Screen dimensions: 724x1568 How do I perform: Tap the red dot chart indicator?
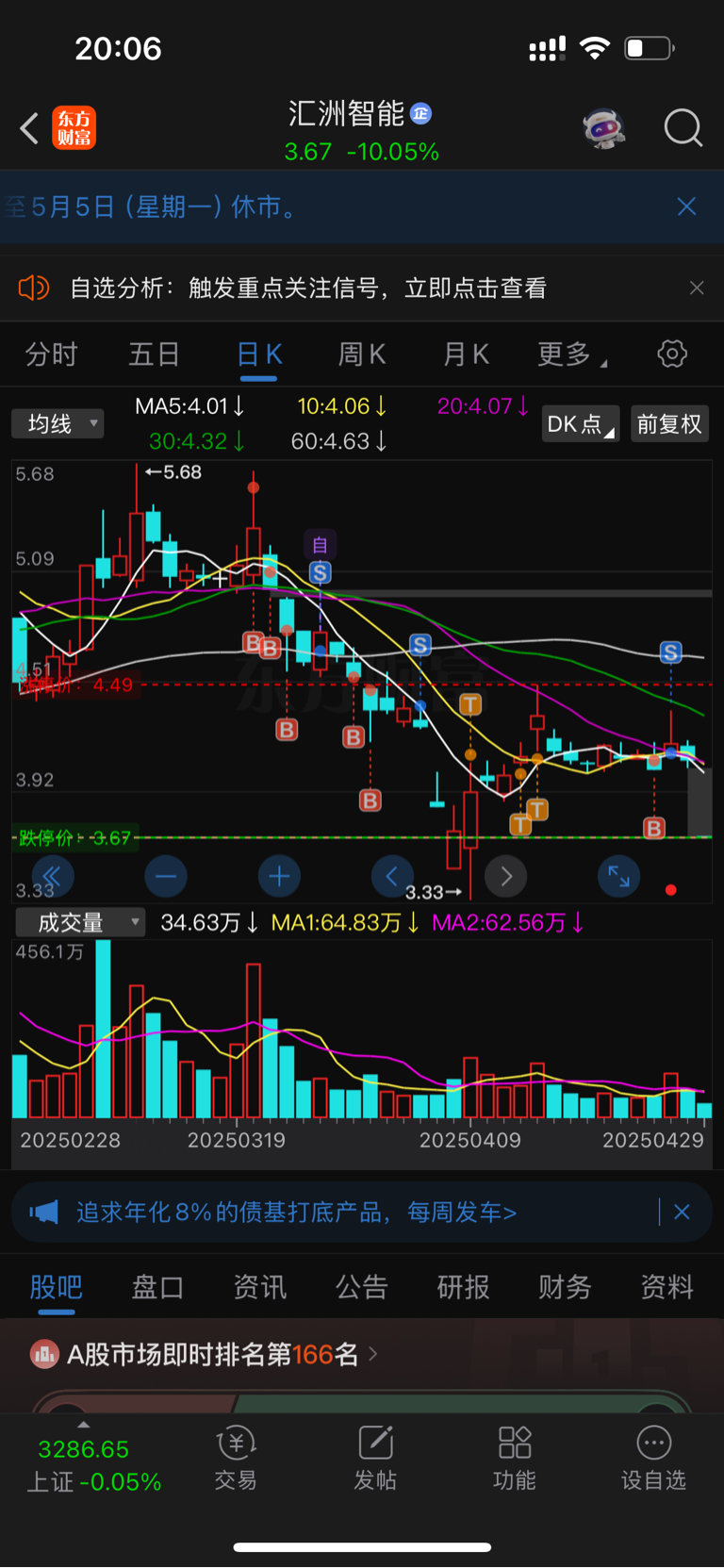click(x=671, y=890)
